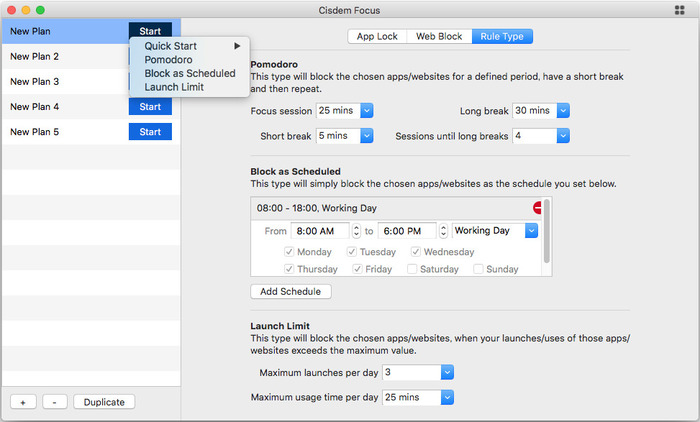
Task: Open Short break duration dropdown
Action: pos(367,136)
